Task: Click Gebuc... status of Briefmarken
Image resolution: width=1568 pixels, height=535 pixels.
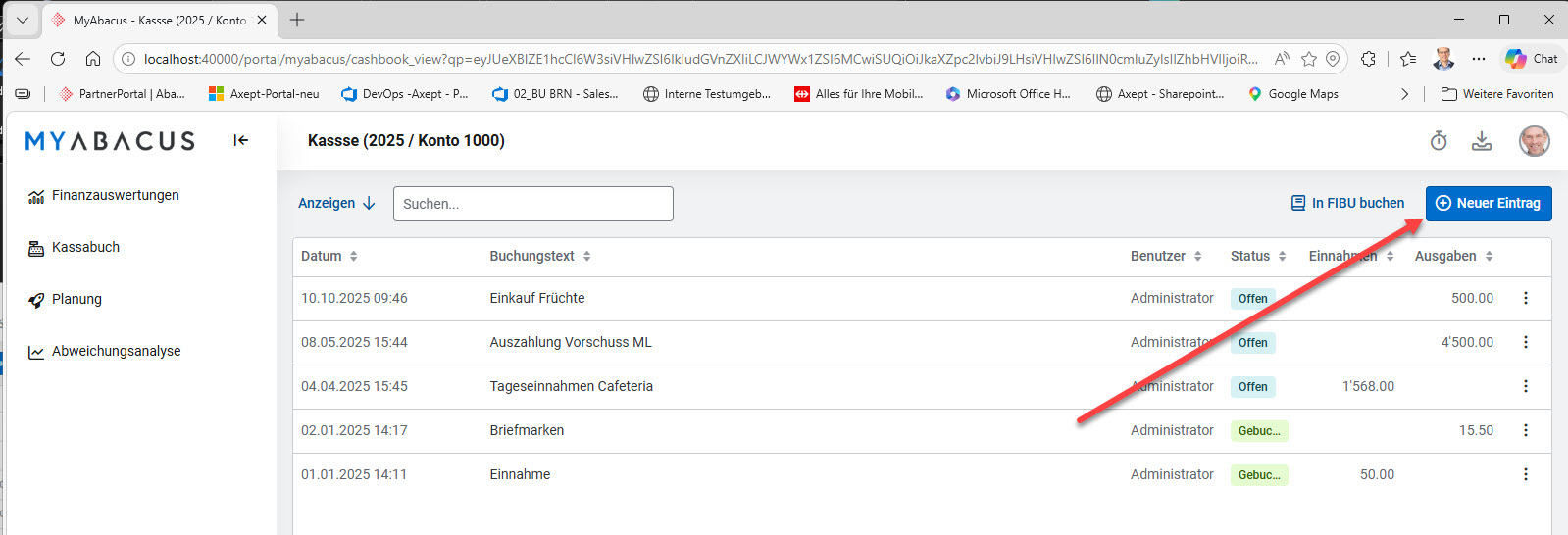Action: [1259, 431]
